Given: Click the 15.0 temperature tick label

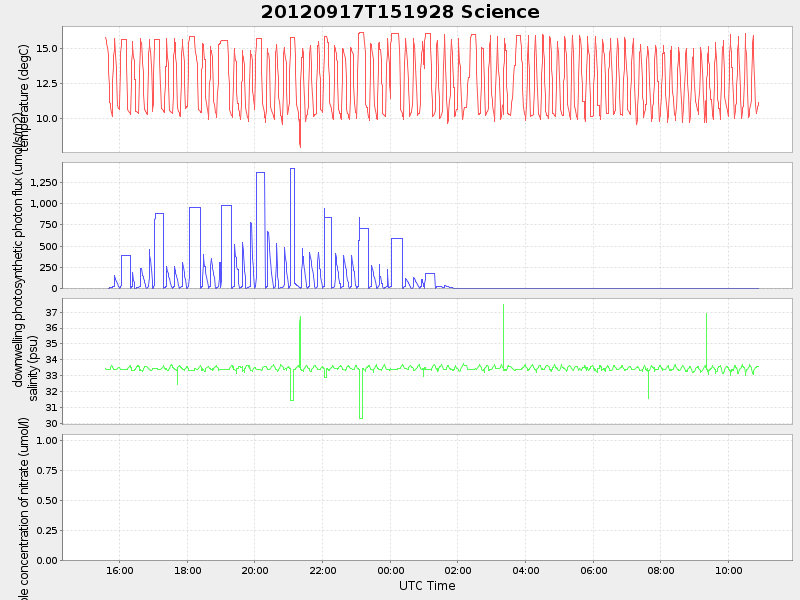Looking at the screenshot, I should point(47,48).
